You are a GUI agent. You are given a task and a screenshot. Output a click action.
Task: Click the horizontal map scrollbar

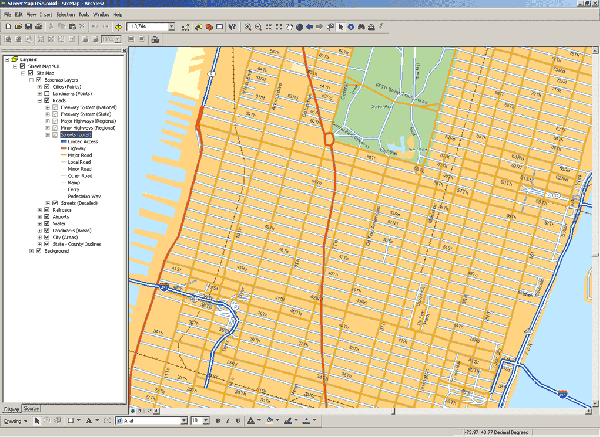point(373,411)
